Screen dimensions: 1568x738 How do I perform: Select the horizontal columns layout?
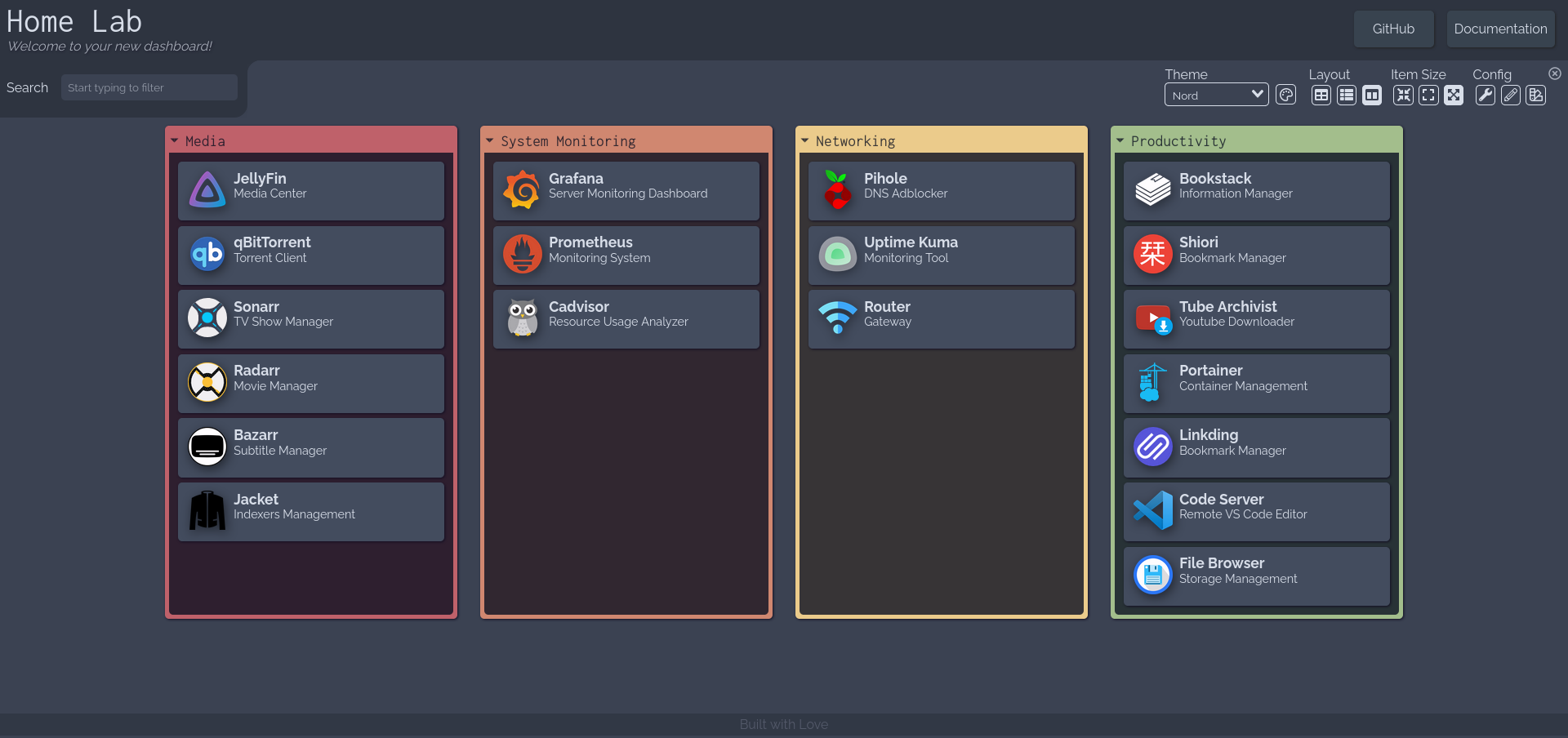click(x=1372, y=96)
